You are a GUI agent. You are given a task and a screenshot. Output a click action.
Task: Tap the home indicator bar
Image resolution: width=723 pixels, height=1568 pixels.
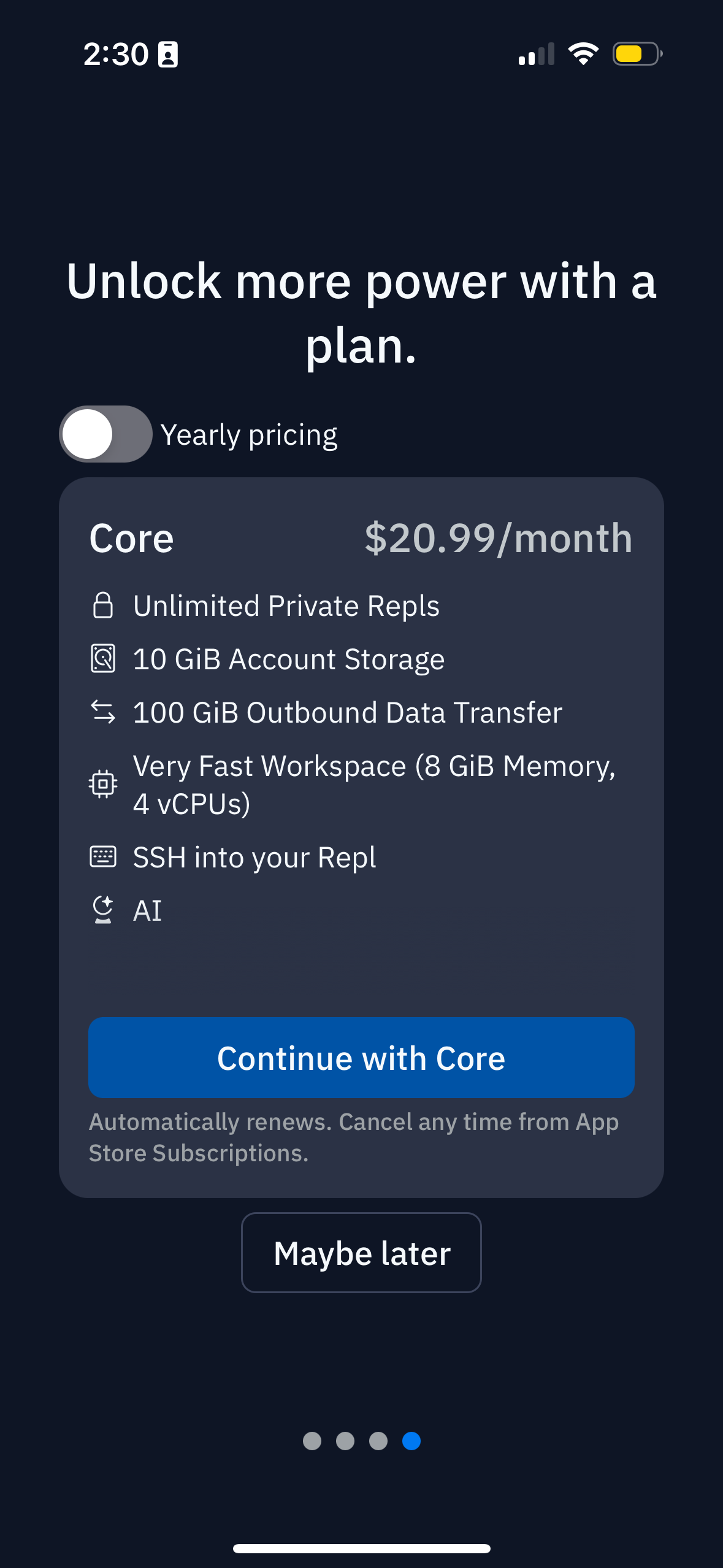[x=361, y=1548]
